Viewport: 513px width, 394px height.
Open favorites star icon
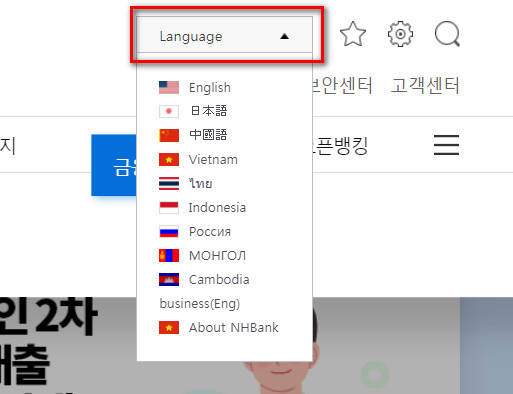(353, 34)
